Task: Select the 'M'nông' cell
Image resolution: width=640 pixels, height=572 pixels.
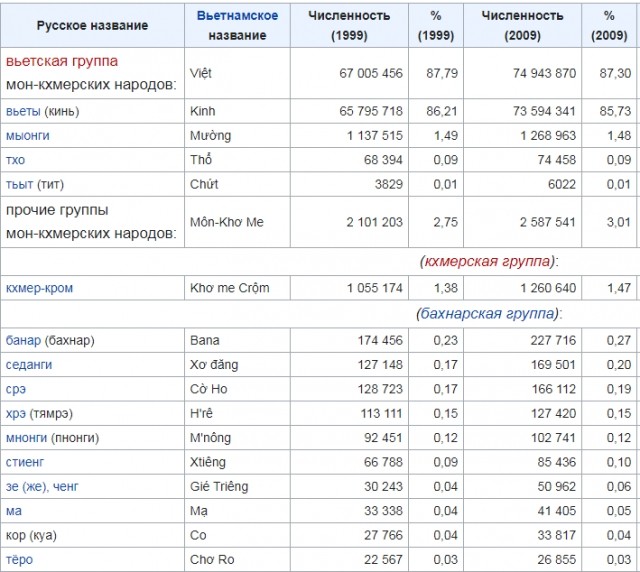Action: tap(237, 438)
